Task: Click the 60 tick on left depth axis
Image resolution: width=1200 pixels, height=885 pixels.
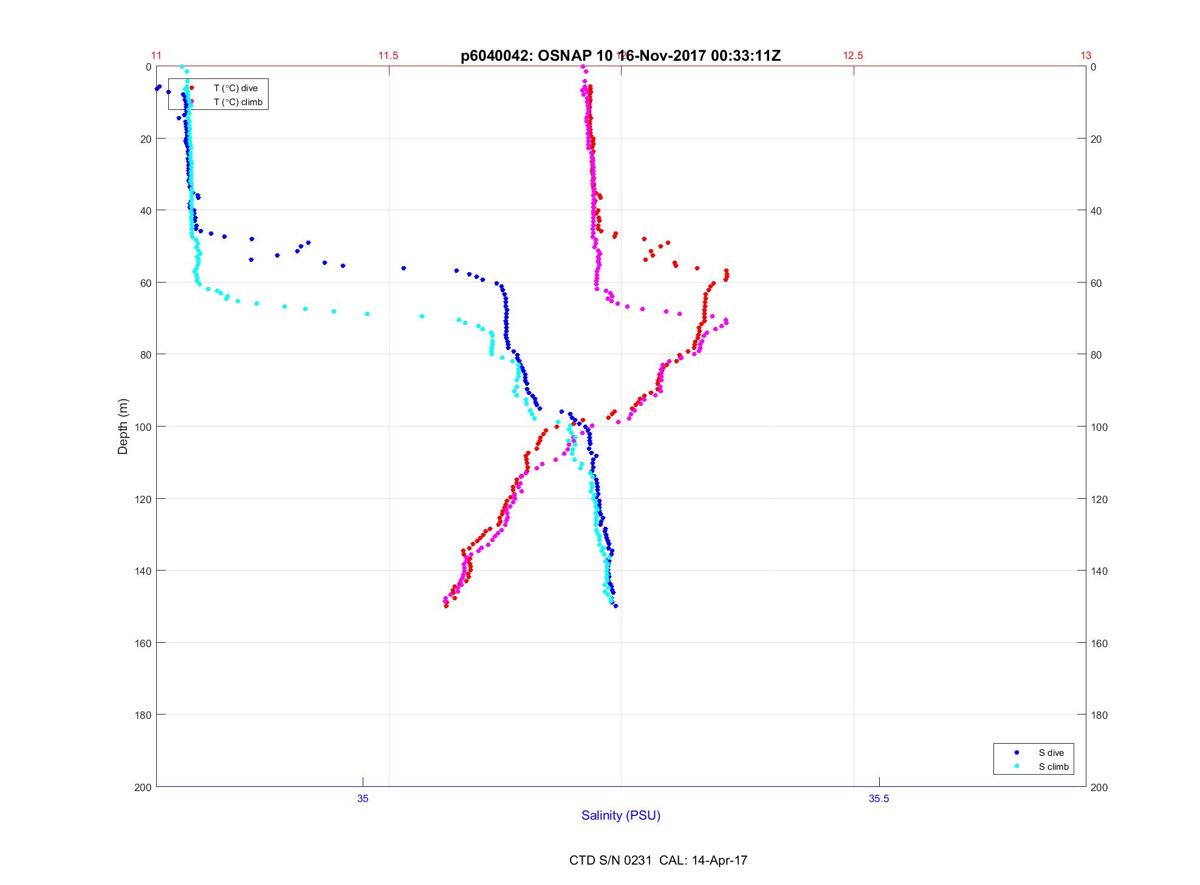Action: click(145, 283)
